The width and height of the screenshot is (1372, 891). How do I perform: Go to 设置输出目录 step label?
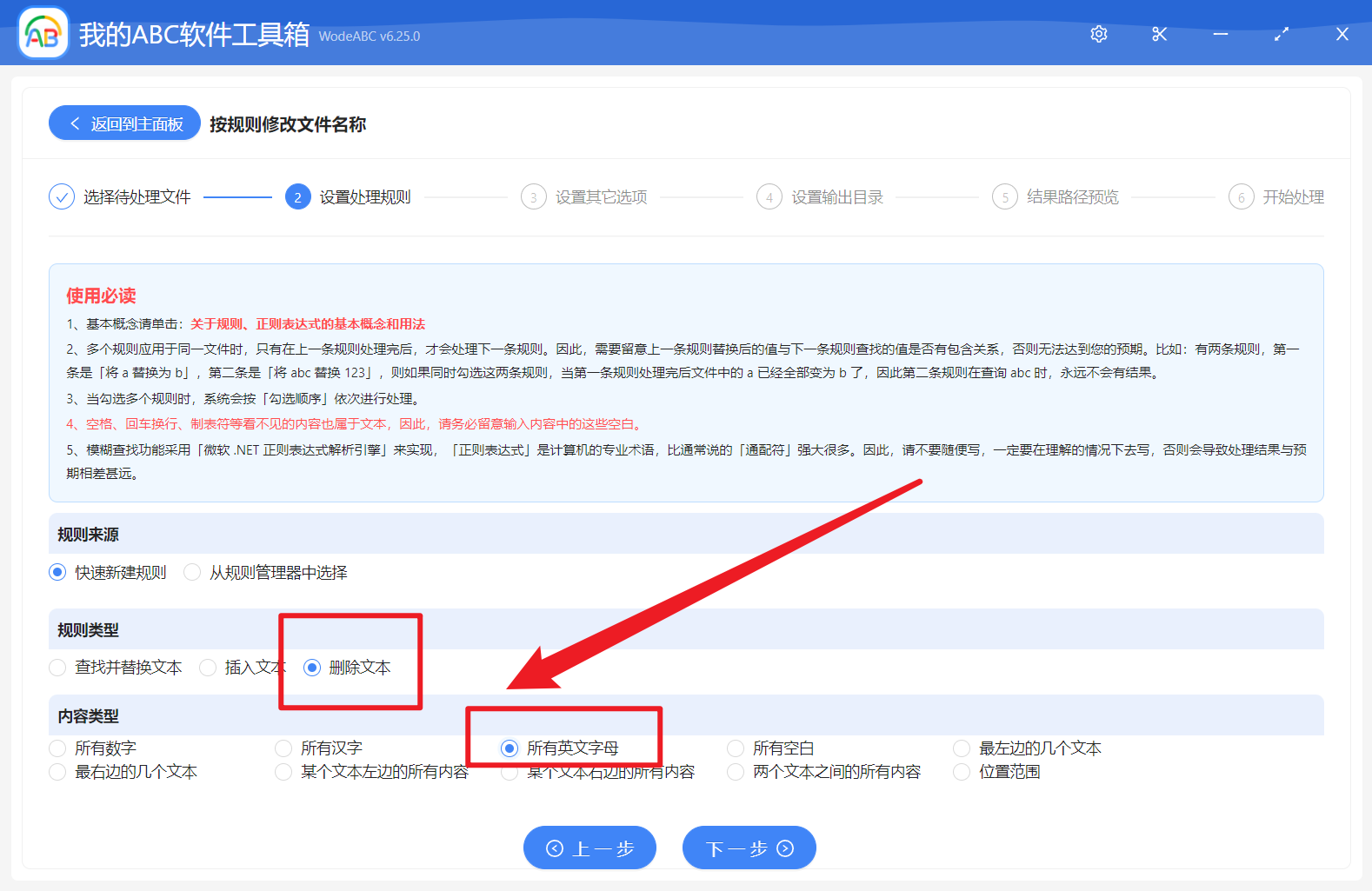[836, 197]
